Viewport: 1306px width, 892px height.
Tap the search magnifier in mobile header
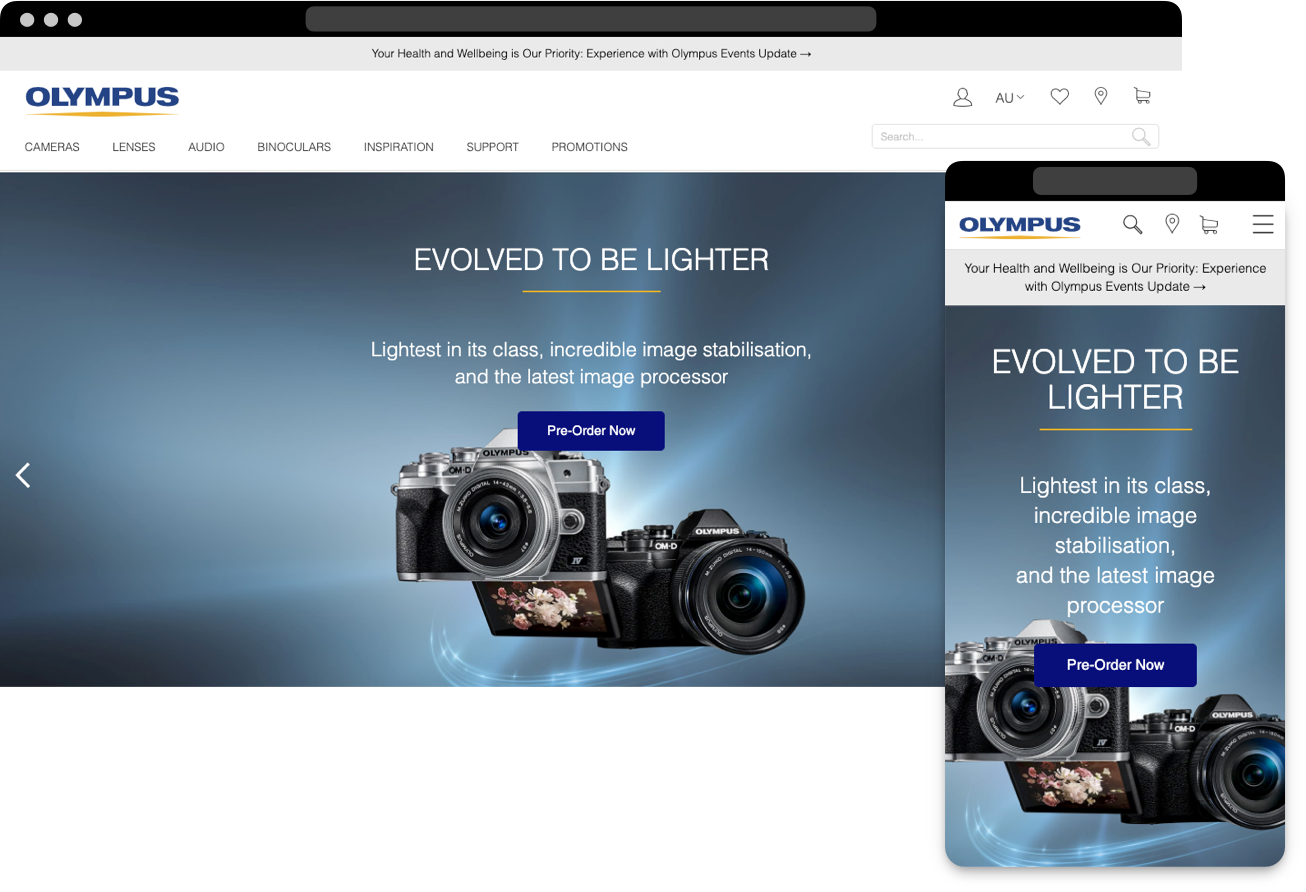(1132, 225)
